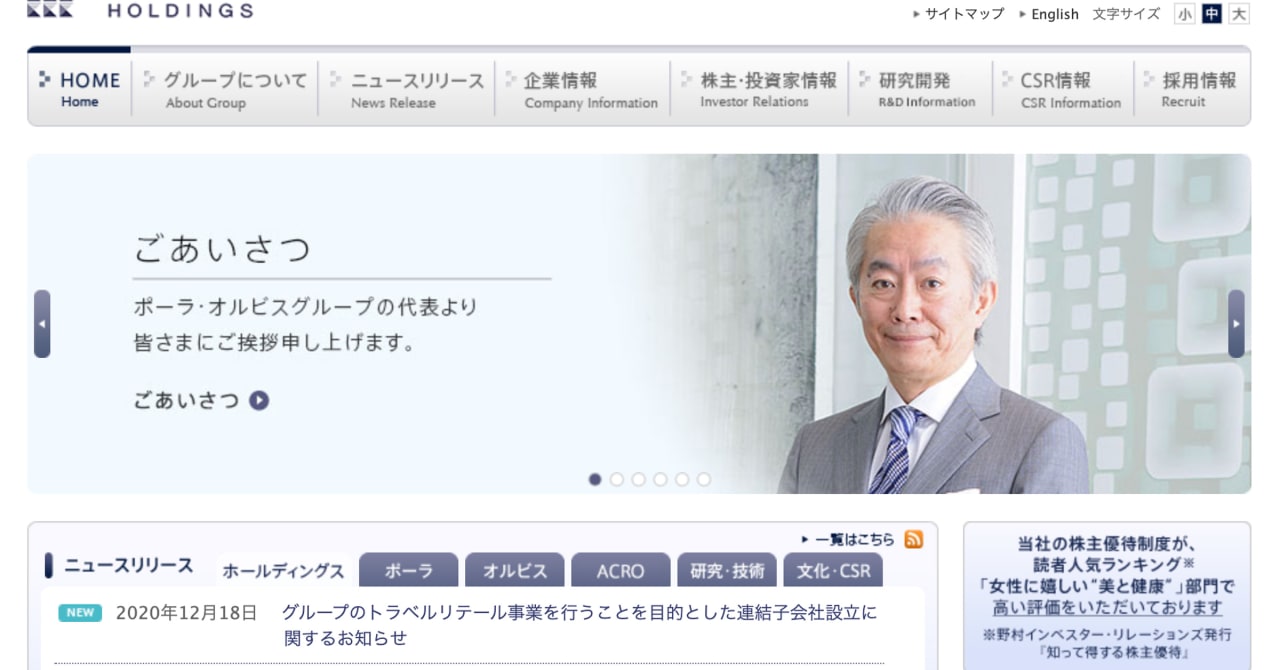Switch to the ACRO news tab
The width and height of the screenshot is (1280, 670).
point(620,571)
